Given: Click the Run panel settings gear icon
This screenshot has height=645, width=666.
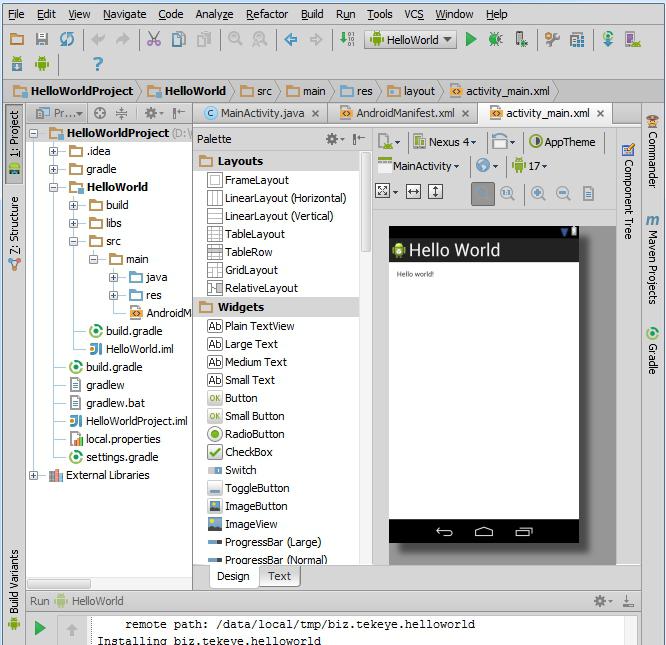Looking at the screenshot, I should [602, 601].
